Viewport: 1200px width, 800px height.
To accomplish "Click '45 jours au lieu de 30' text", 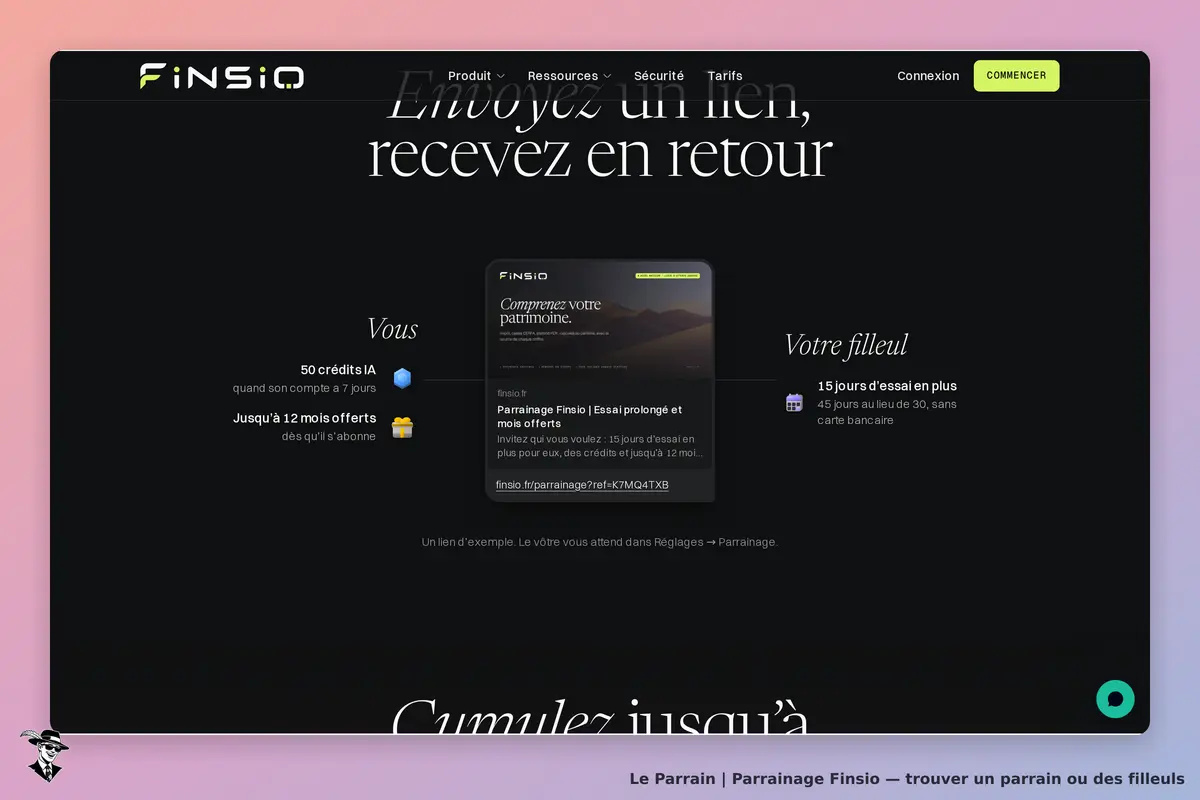I will pos(887,412).
